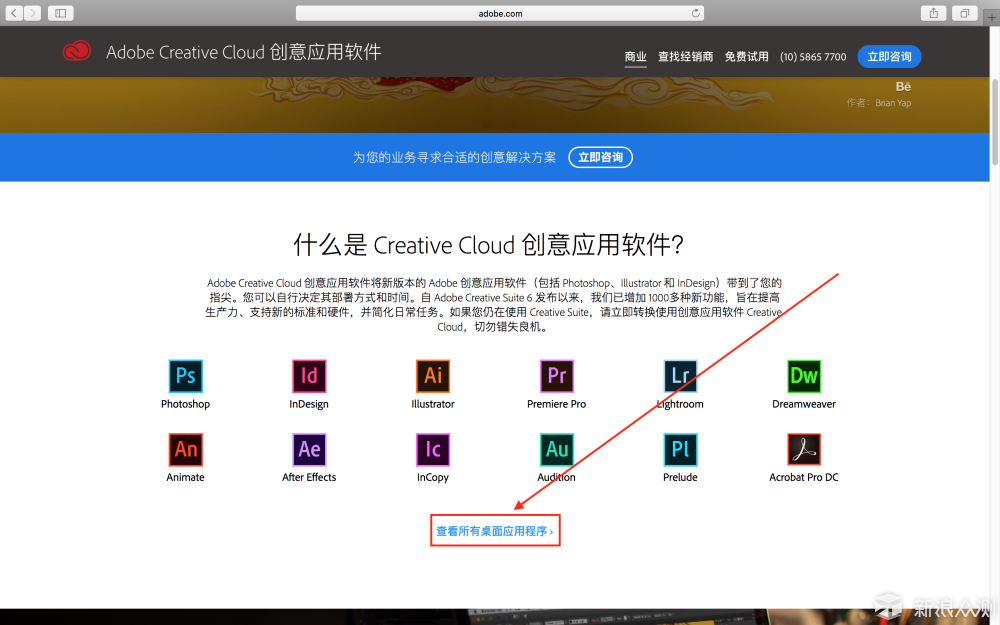Select the Dreamweaver icon
The image size is (1000, 625).
click(804, 376)
